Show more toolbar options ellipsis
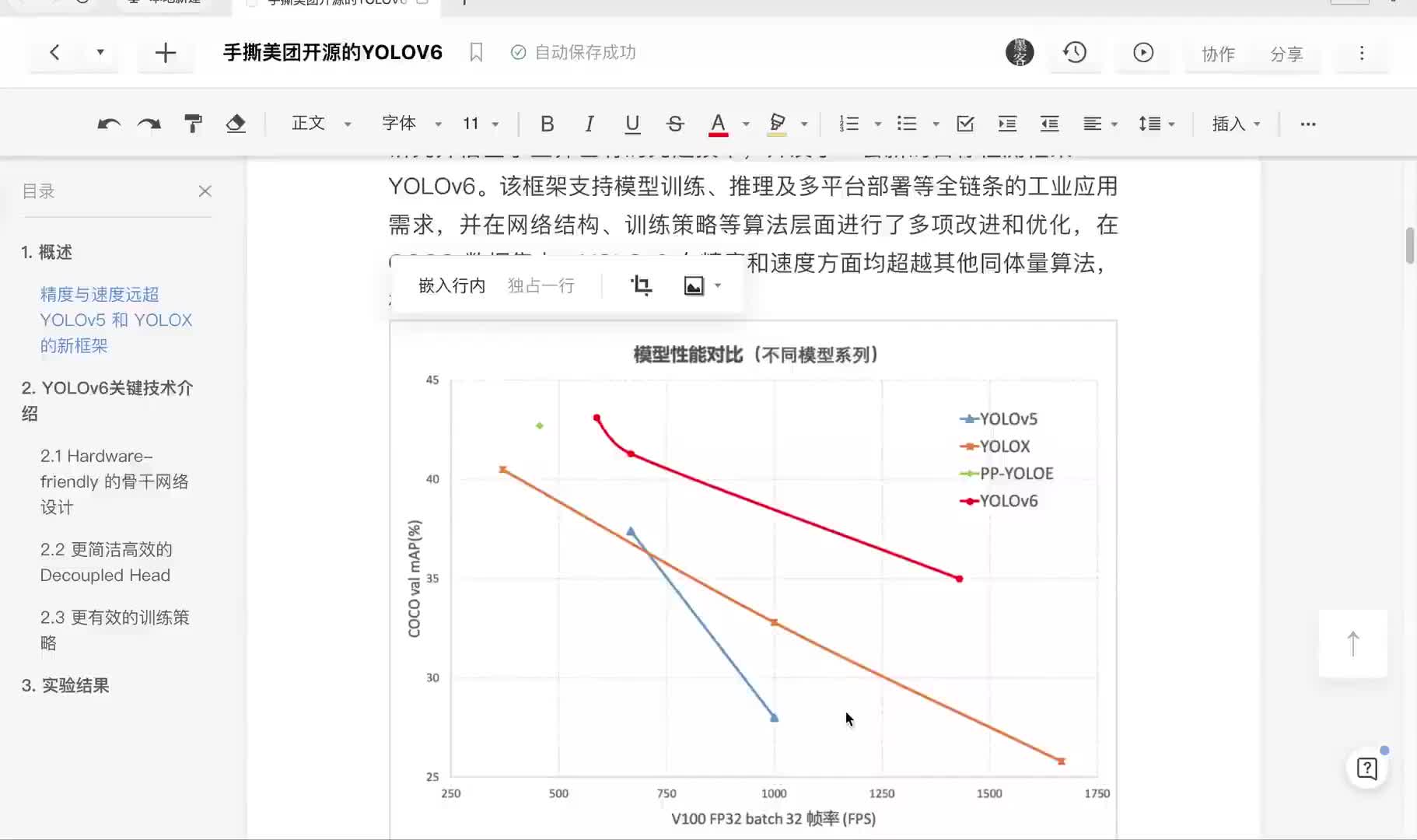 1308,124
